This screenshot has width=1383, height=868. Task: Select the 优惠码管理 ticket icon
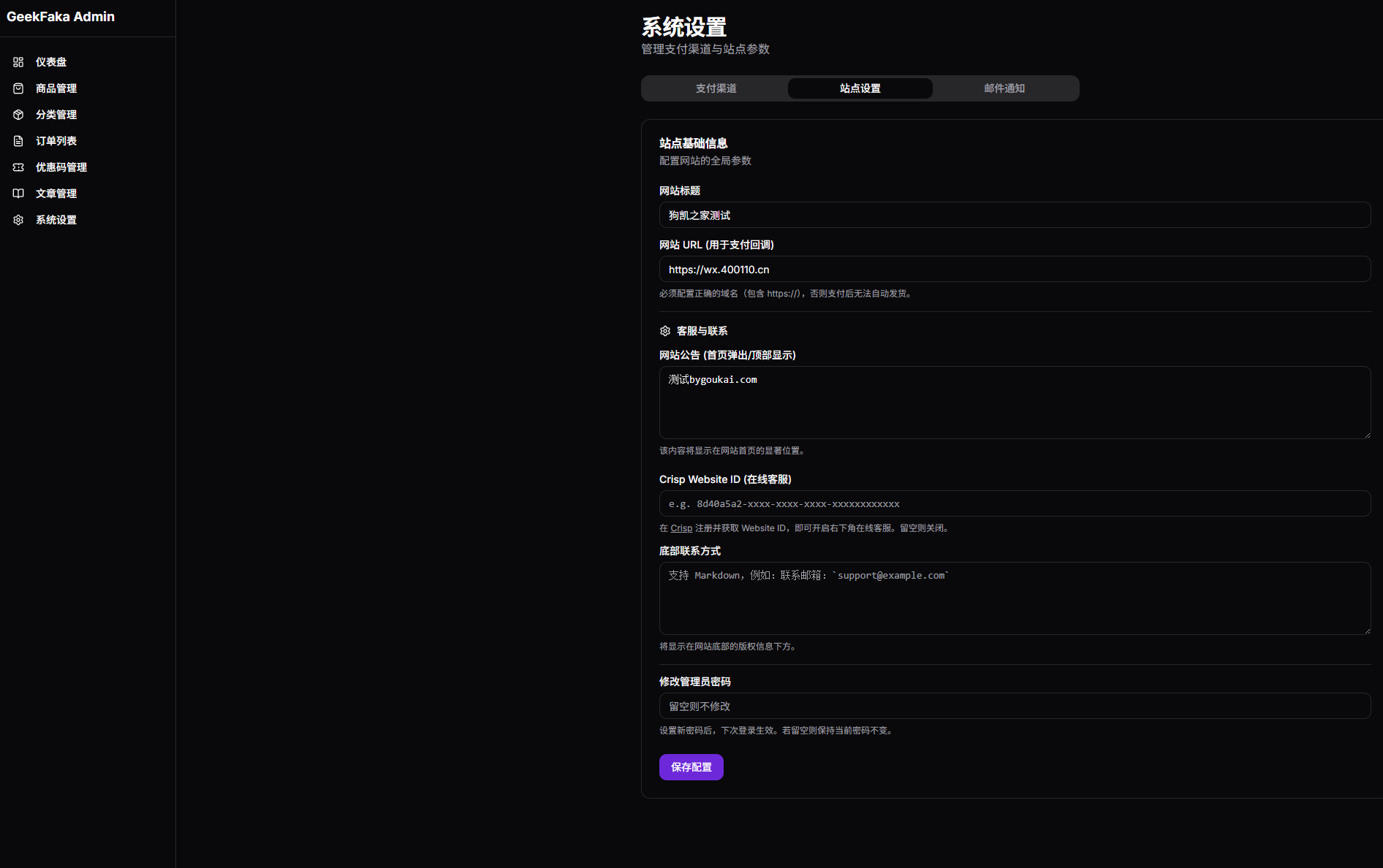18,167
